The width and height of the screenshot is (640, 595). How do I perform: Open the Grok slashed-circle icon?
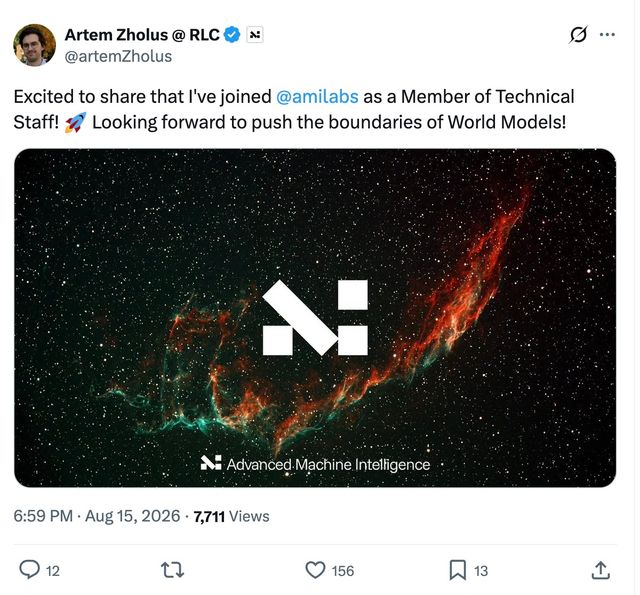(x=578, y=34)
